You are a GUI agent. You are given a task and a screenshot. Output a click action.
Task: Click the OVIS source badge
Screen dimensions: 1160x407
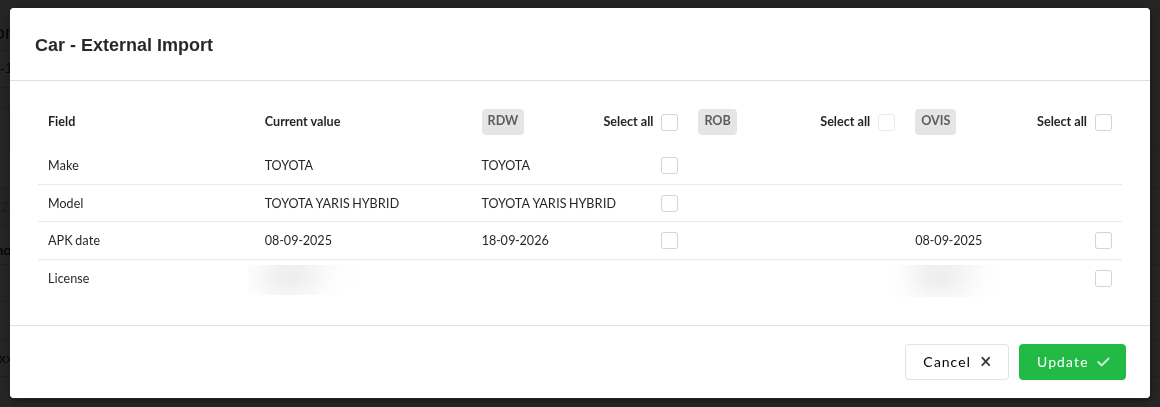point(935,121)
